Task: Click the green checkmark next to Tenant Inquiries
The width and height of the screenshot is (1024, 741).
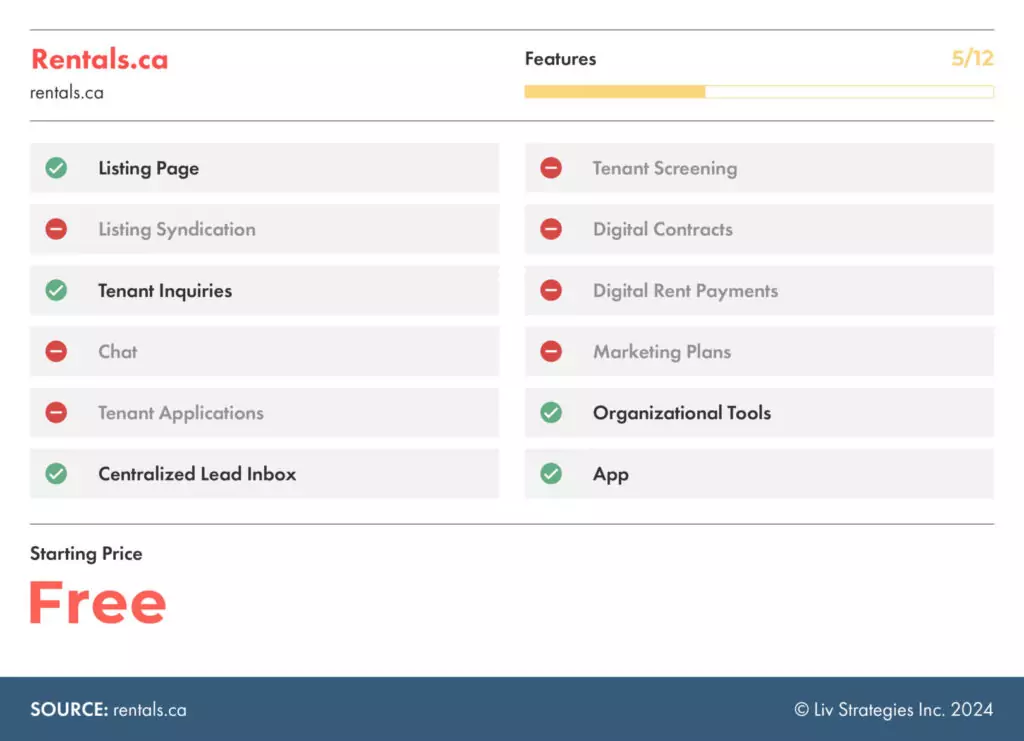Action: pos(56,291)
